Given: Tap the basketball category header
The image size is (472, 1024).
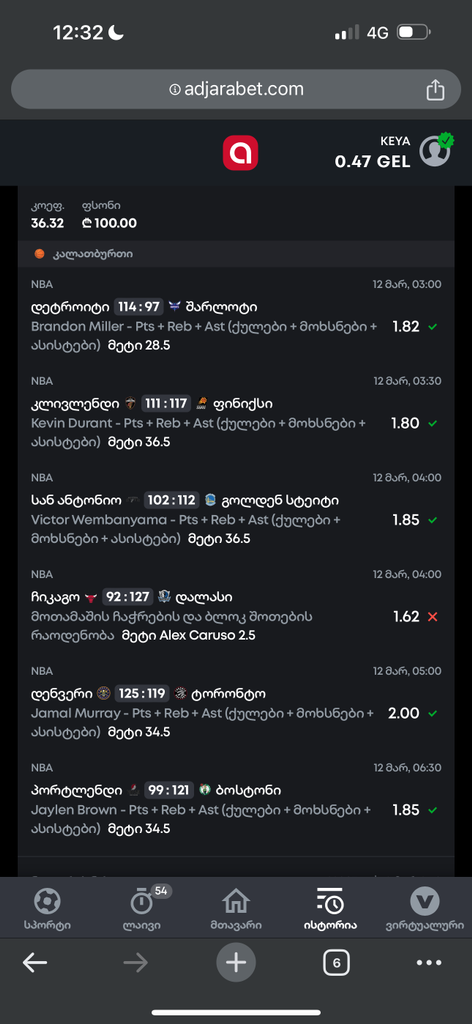Looking at the screenshot, I should tap(236, 253).
